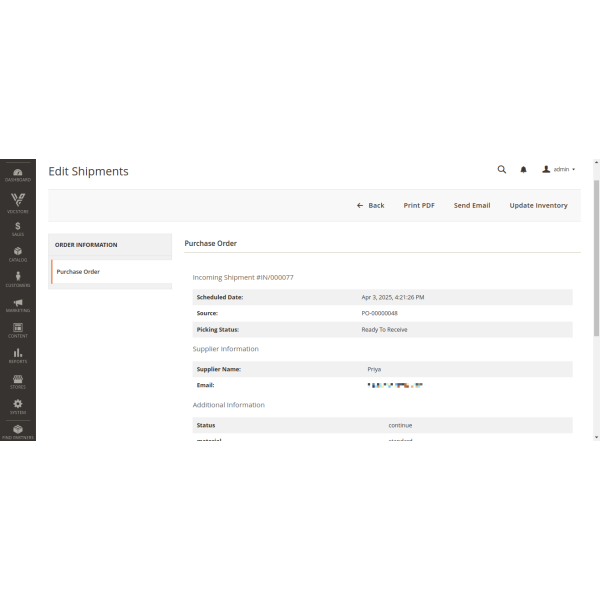Open the Marketing megaphone icon menu

click(18, 304)
